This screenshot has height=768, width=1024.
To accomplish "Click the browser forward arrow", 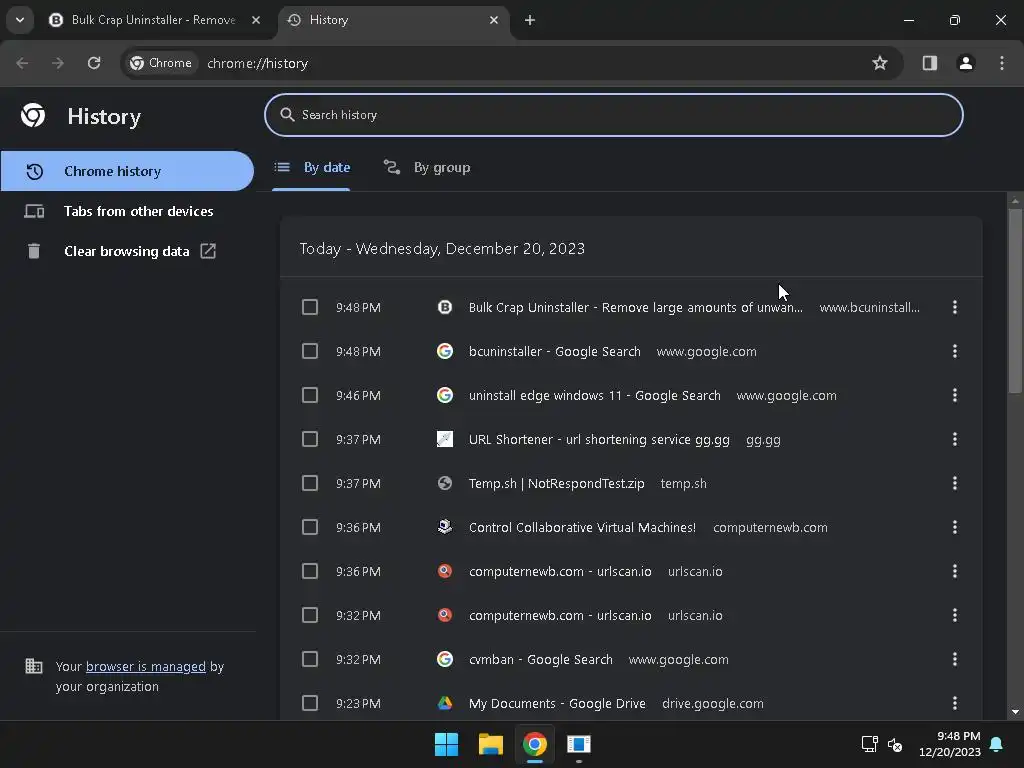I will pyautogui.click(x=58, y=63).
